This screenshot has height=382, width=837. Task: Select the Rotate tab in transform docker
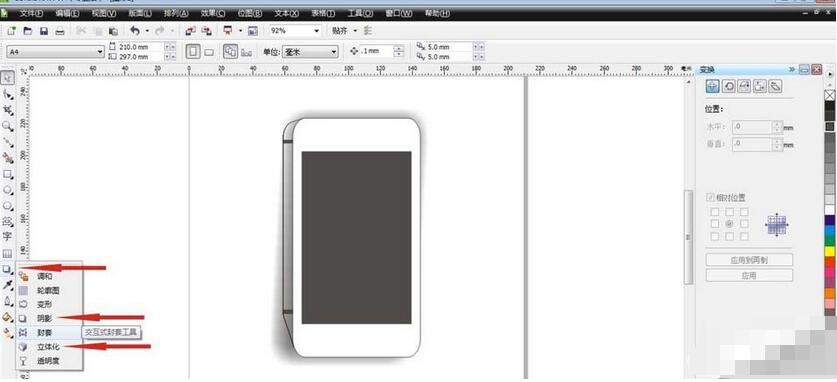pyautogui.click(x=728, y=86)
